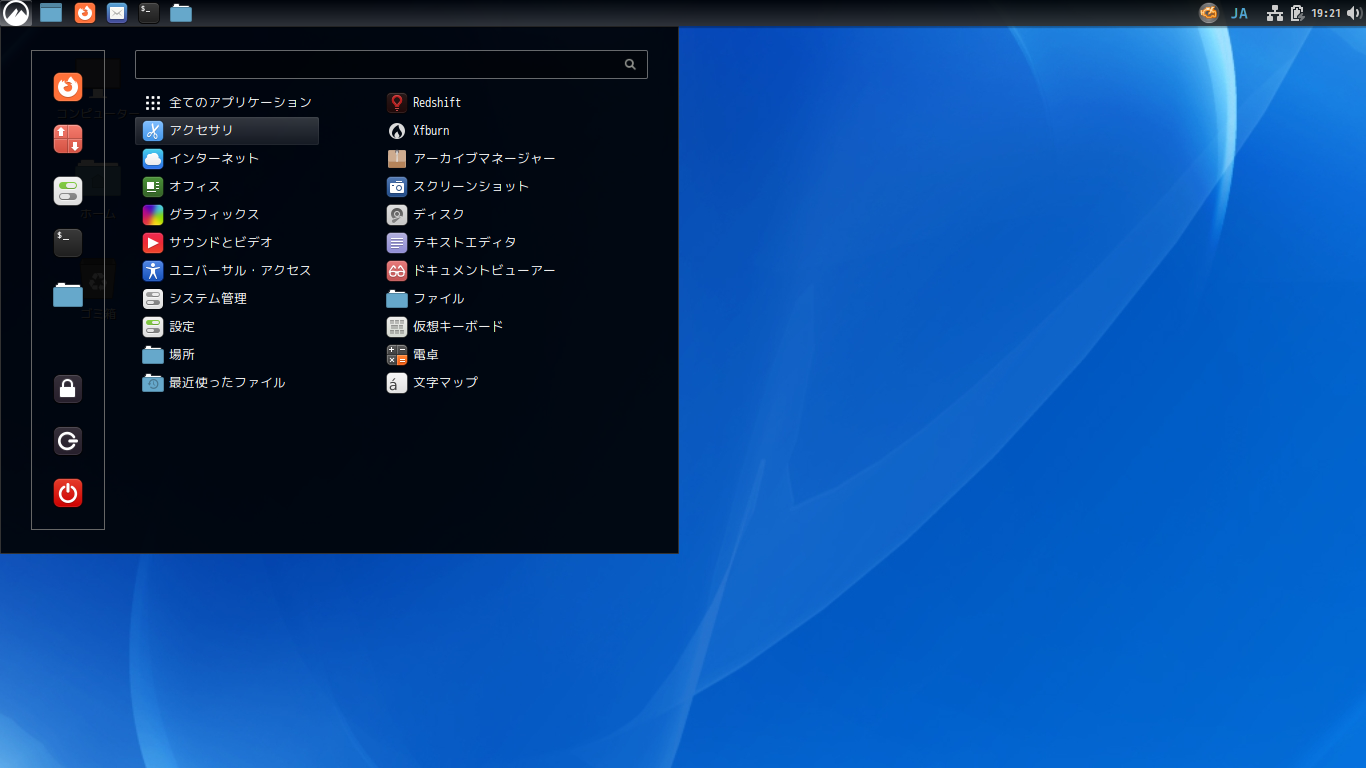Lock the screen with the padlock icon
1366x768 pixels.
(x=67, y=389)
